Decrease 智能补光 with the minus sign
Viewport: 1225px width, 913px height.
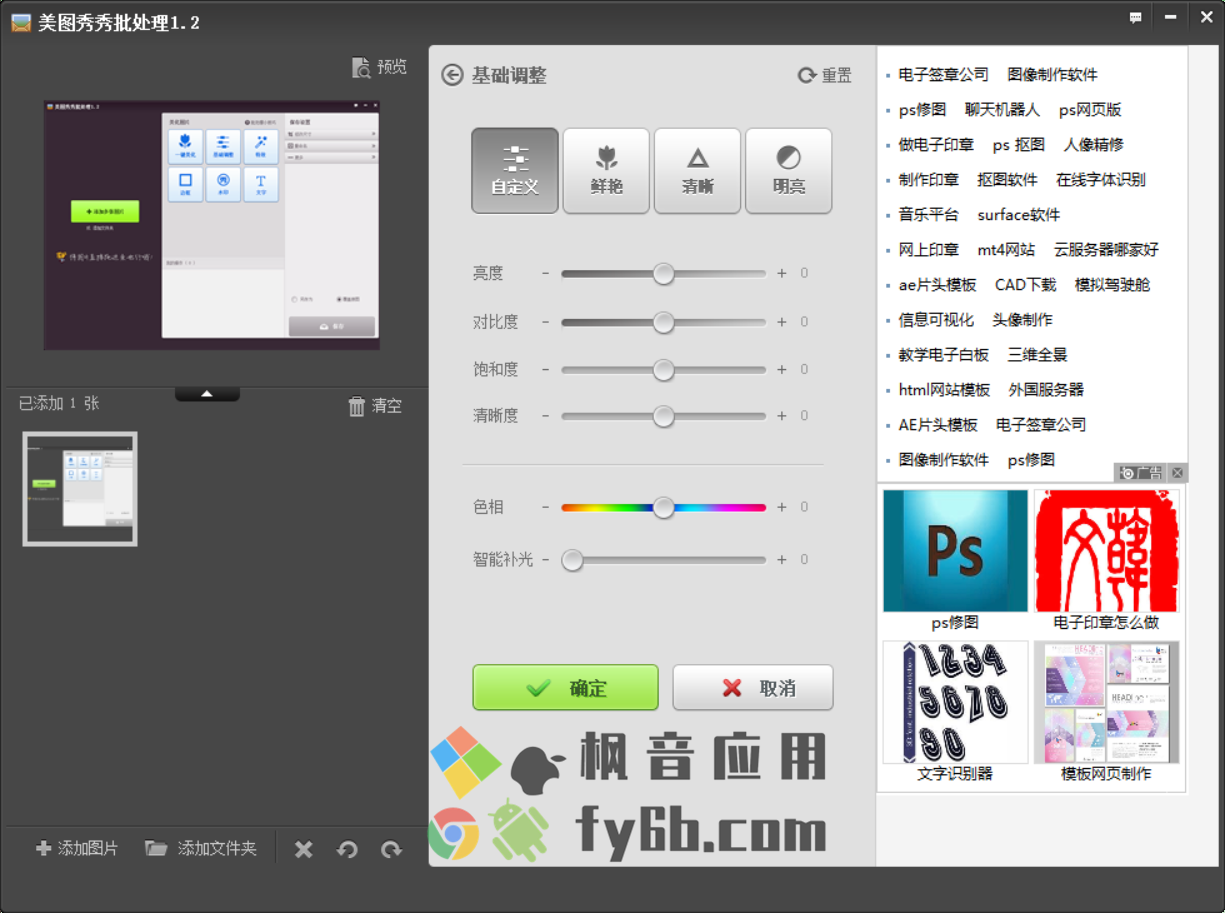[x=546, y=560]
